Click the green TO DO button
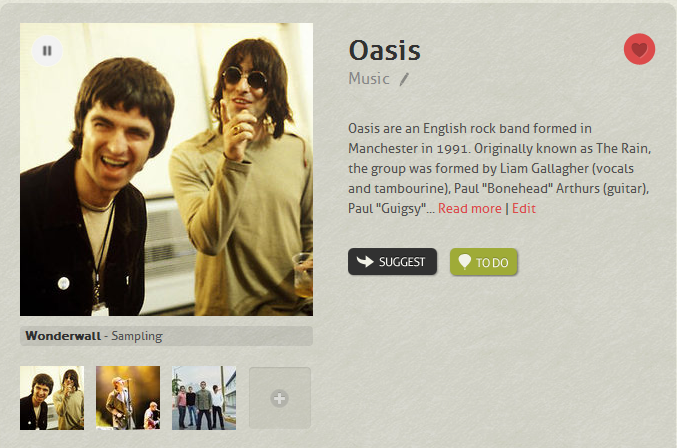The height and width of the screenshot is (448, 677). 484,262
